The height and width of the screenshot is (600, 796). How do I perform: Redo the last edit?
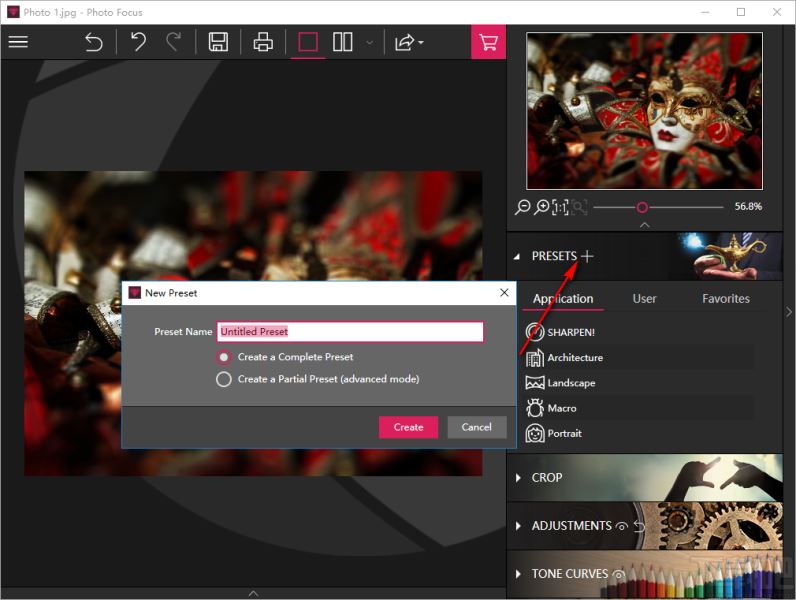pos(174,42)
